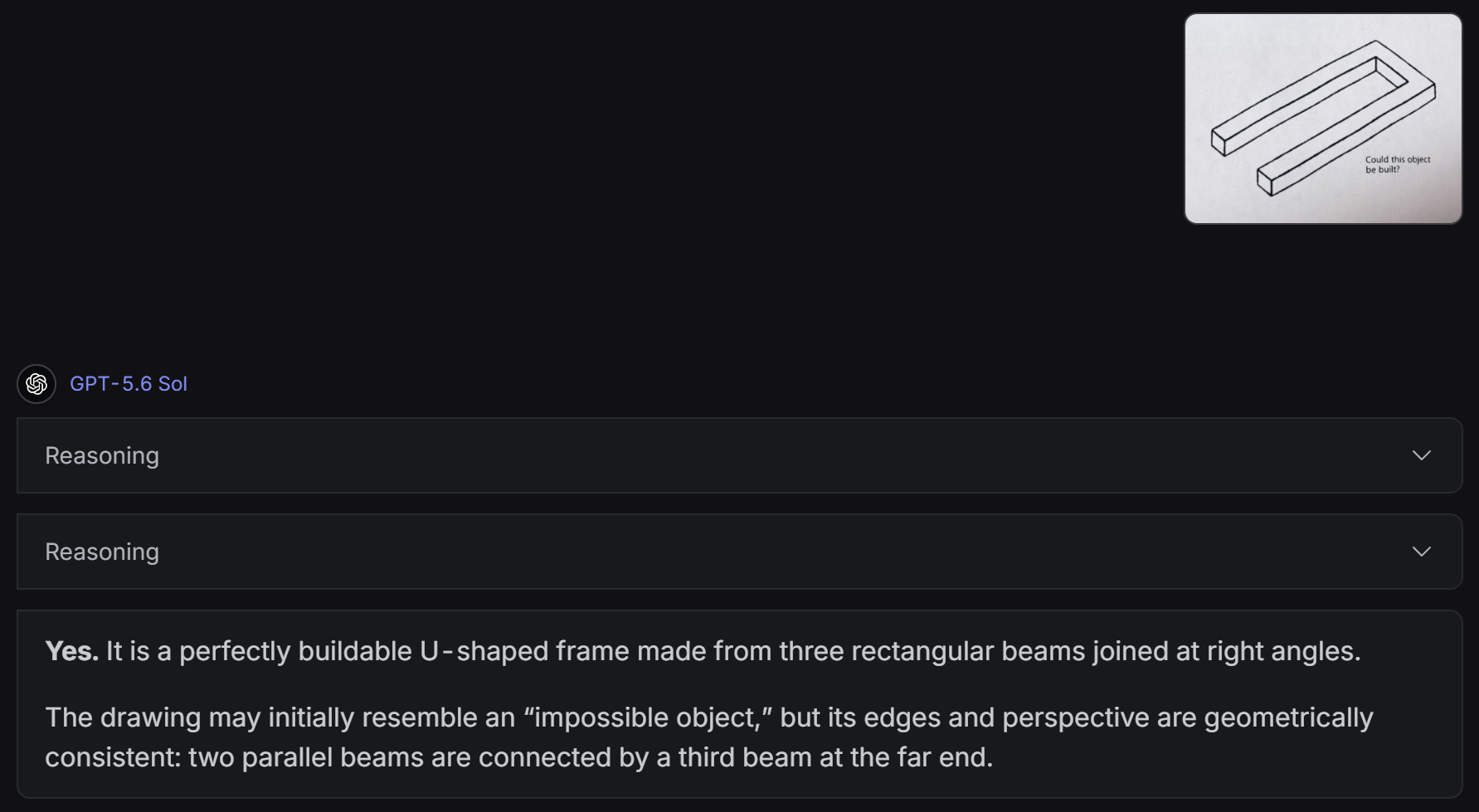Open the GPT-5.6 Sol model name link
Image resolution: width=1479 pixels, height=812 pixels.
(129, 384)
